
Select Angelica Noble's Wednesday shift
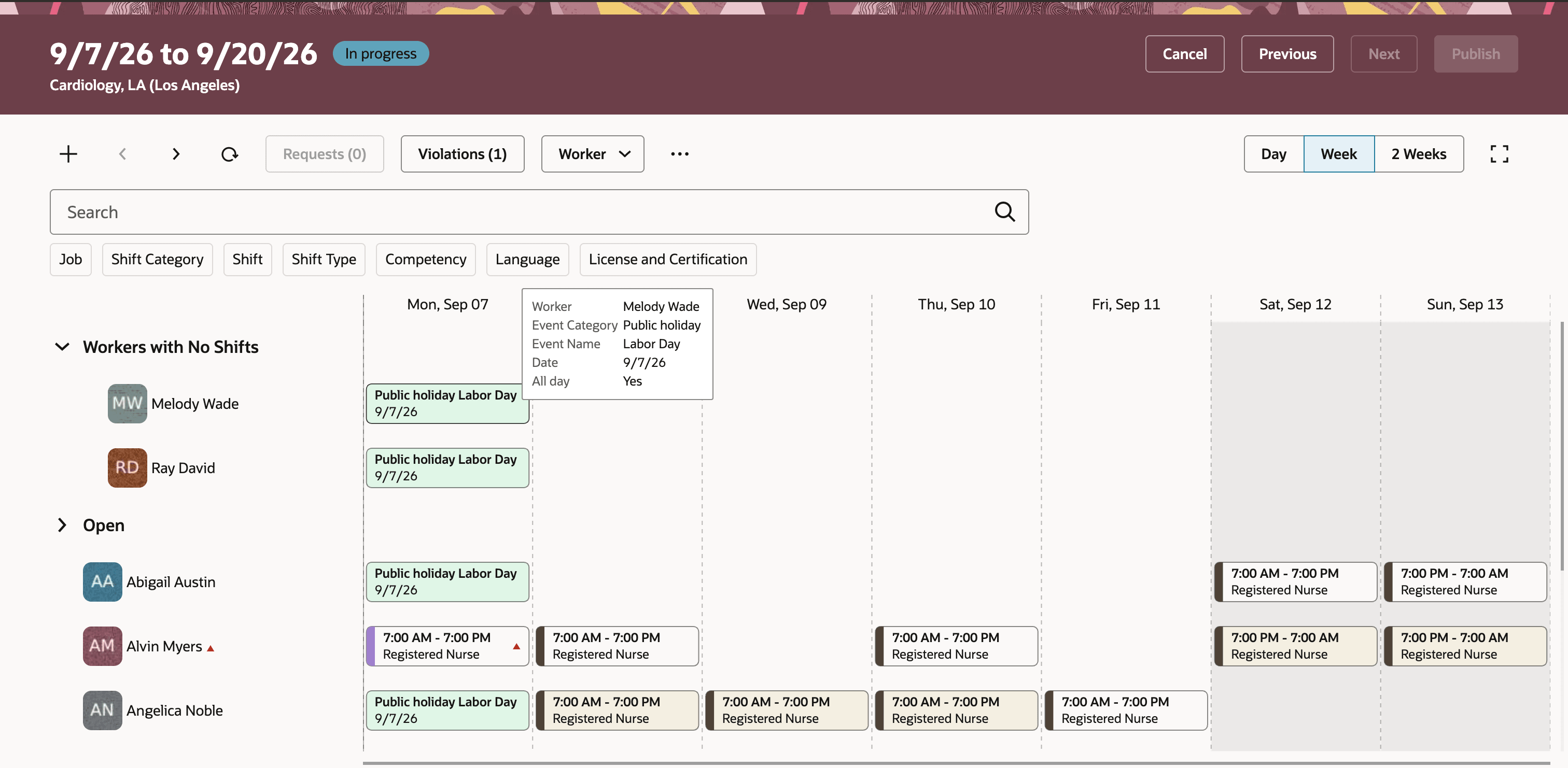pos(787,710)
